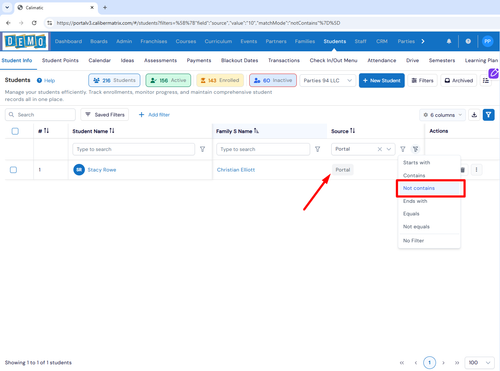The image size is (500, 371).
Task: Go to first page of results
Action: pyautogui.click(x=402, y=363)
